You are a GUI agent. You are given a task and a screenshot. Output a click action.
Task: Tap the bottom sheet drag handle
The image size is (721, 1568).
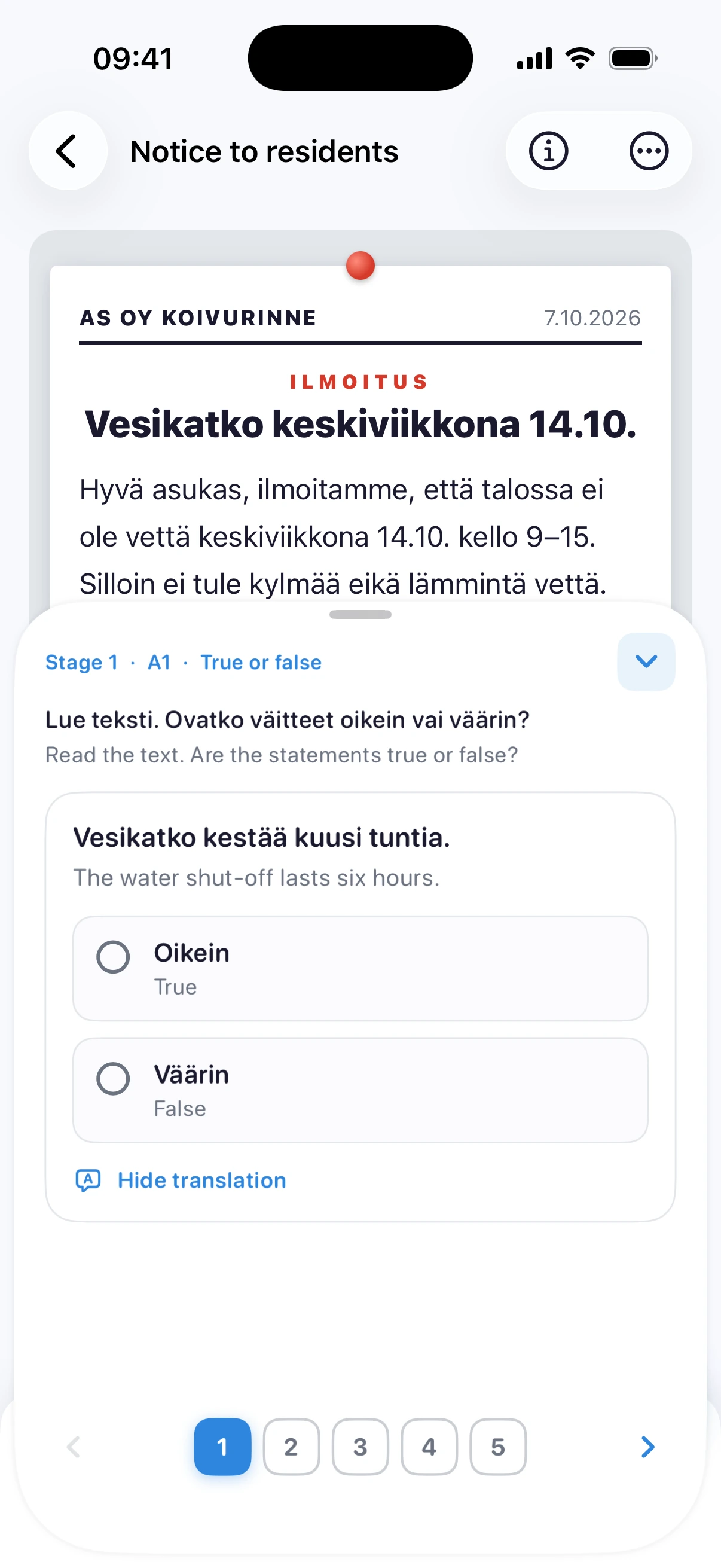tap(360, 615)
